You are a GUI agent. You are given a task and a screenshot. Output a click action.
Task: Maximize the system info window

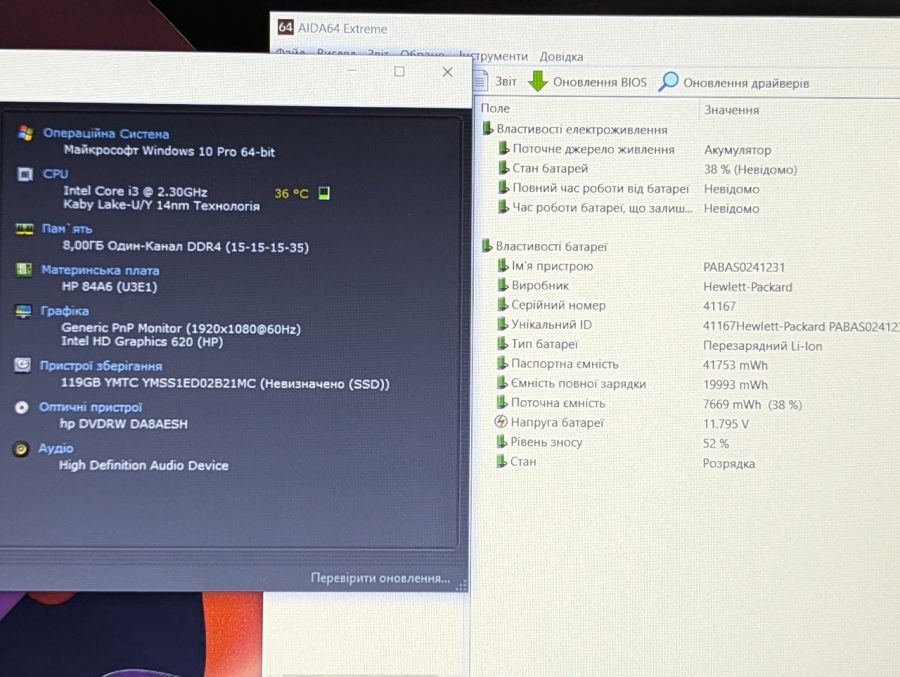(x=399, y=71)
